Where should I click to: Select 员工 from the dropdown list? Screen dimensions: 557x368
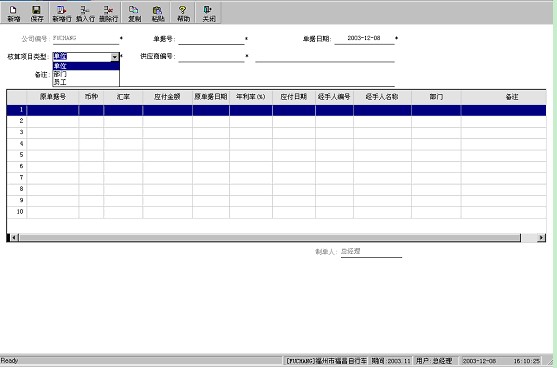[x=86, y=82]
